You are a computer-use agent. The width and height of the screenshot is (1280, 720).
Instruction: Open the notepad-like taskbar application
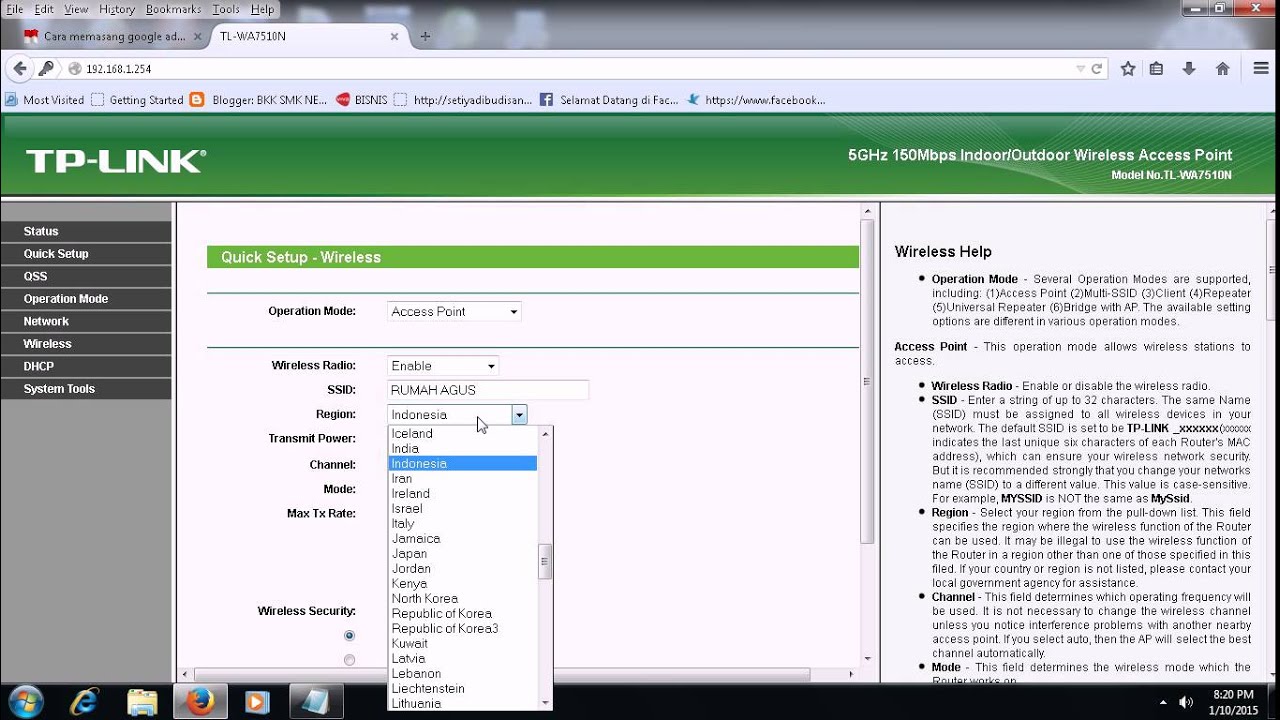[x=315, y=702]
